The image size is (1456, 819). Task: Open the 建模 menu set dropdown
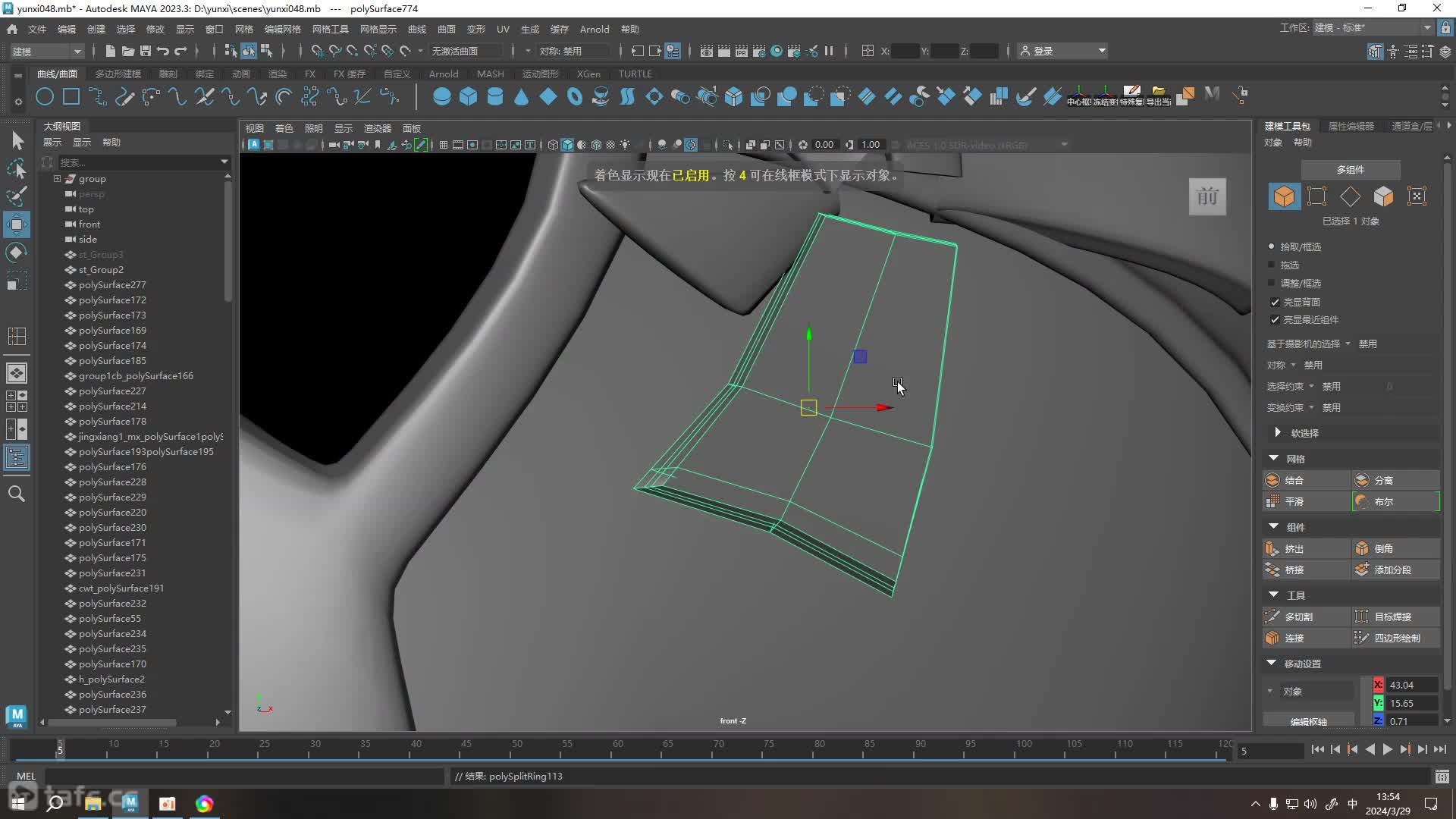46,51
